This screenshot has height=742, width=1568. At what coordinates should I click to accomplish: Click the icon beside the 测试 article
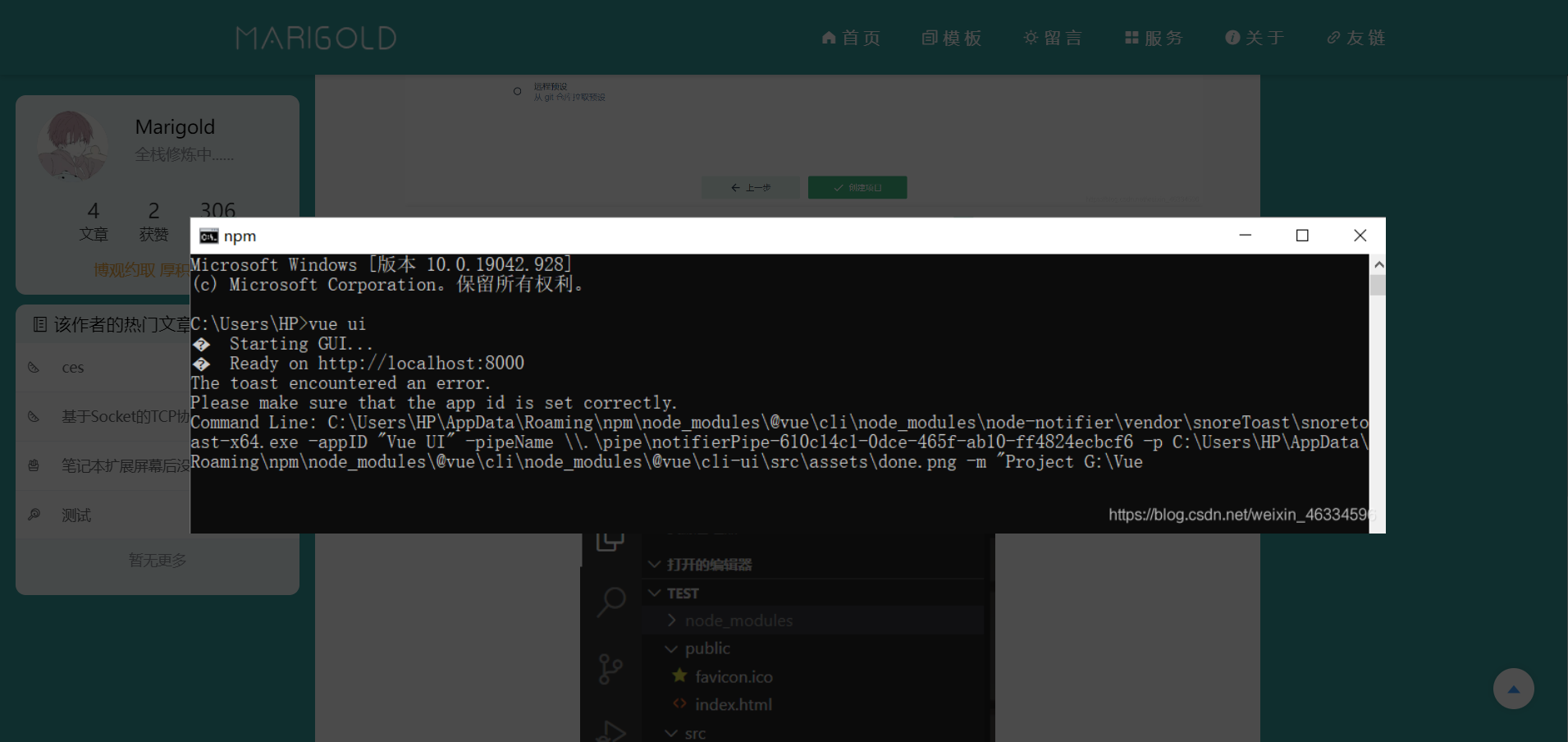pos(34,515)
